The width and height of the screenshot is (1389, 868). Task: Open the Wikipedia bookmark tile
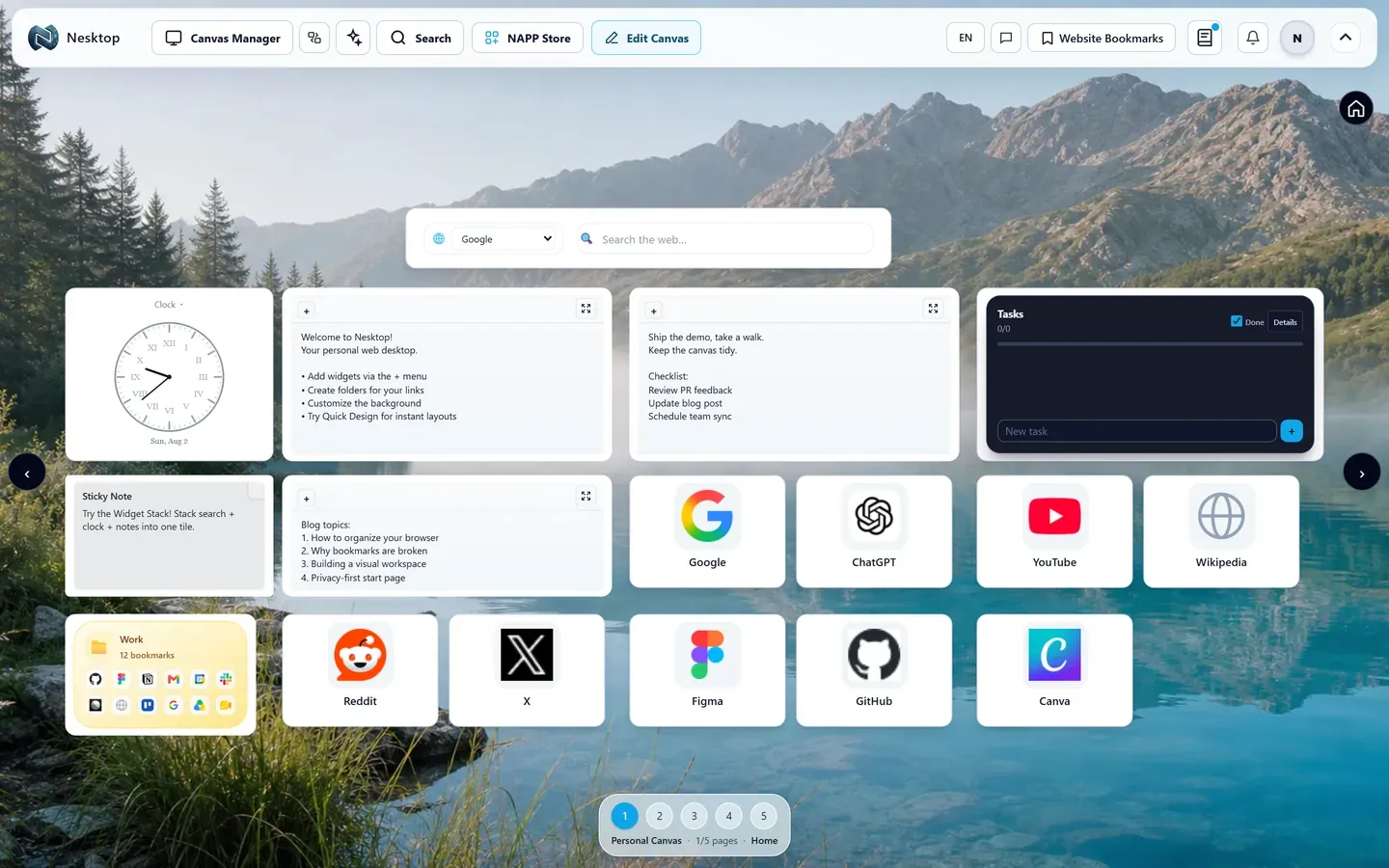[1221, 531]
